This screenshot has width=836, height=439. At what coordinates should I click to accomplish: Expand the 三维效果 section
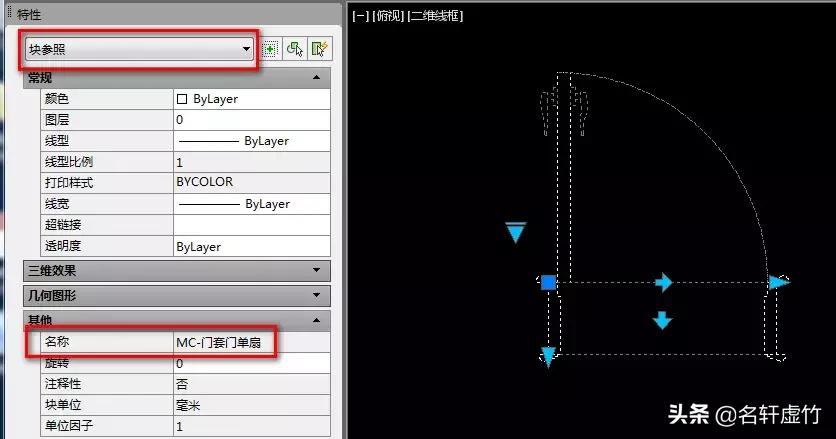click(316, 270)
